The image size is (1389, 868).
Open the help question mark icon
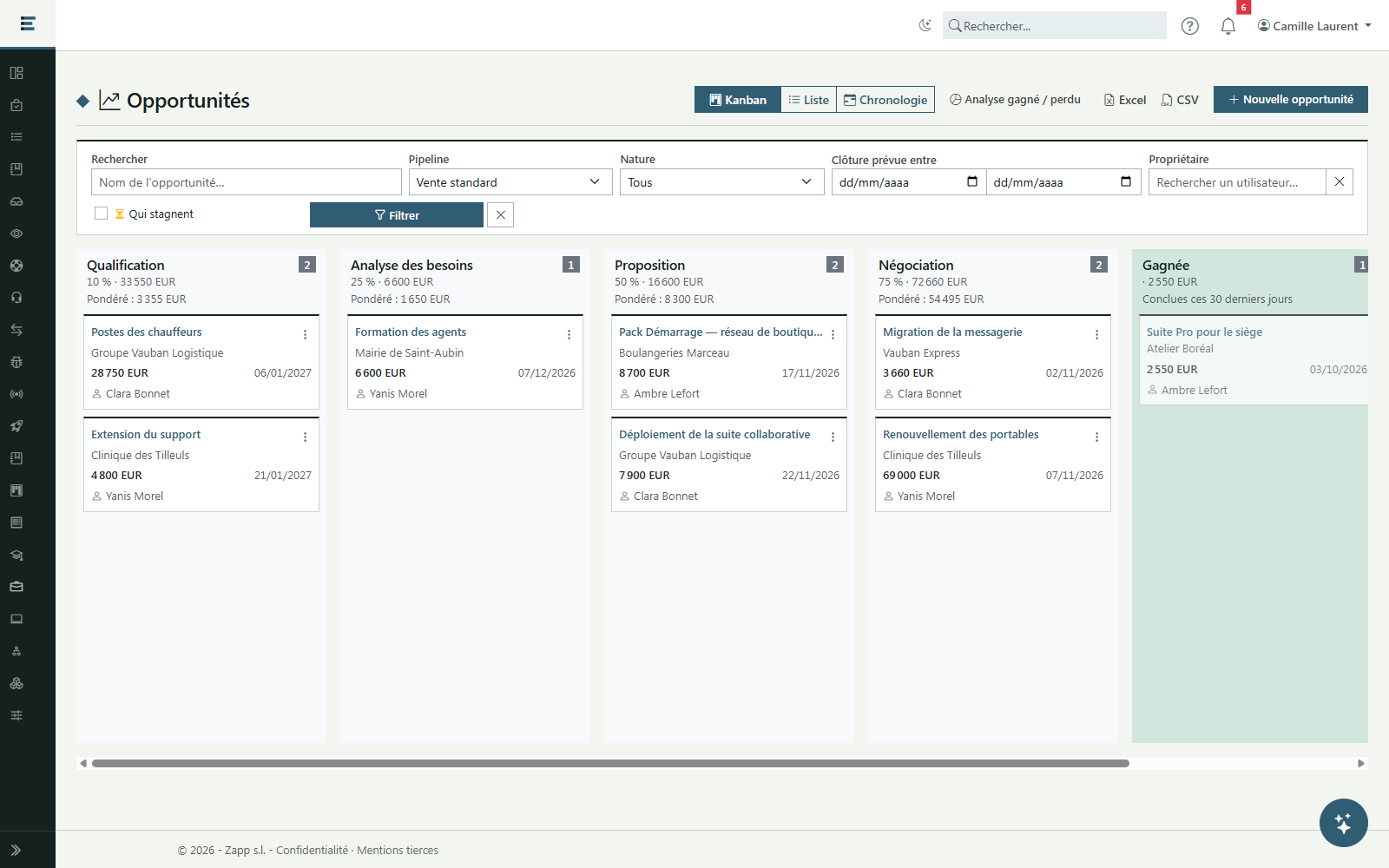click(x=1190, y=26)
